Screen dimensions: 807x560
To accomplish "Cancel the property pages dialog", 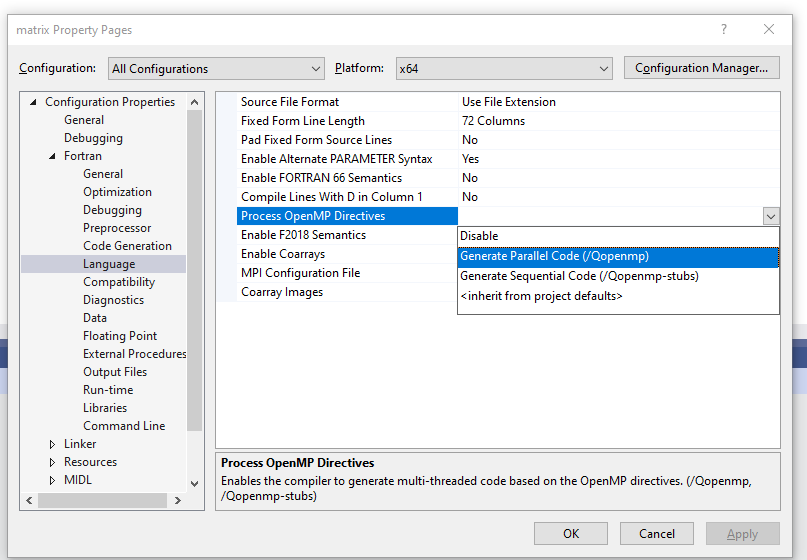I will coord(657,534).
